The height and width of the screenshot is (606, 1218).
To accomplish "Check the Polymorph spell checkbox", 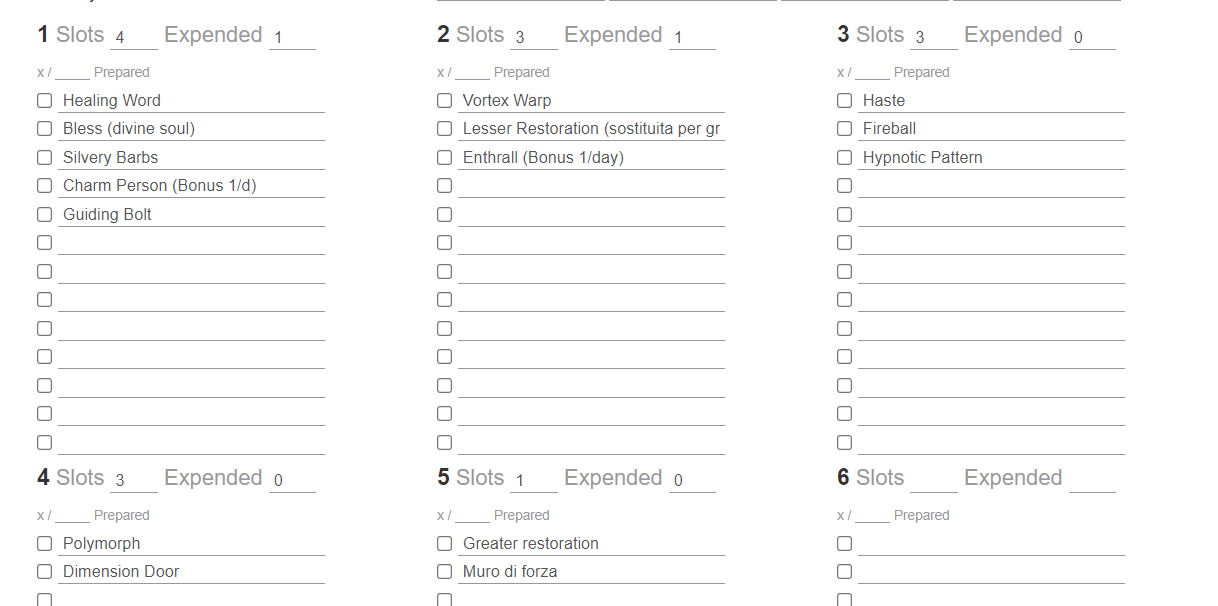I will (x=44, y=543).
